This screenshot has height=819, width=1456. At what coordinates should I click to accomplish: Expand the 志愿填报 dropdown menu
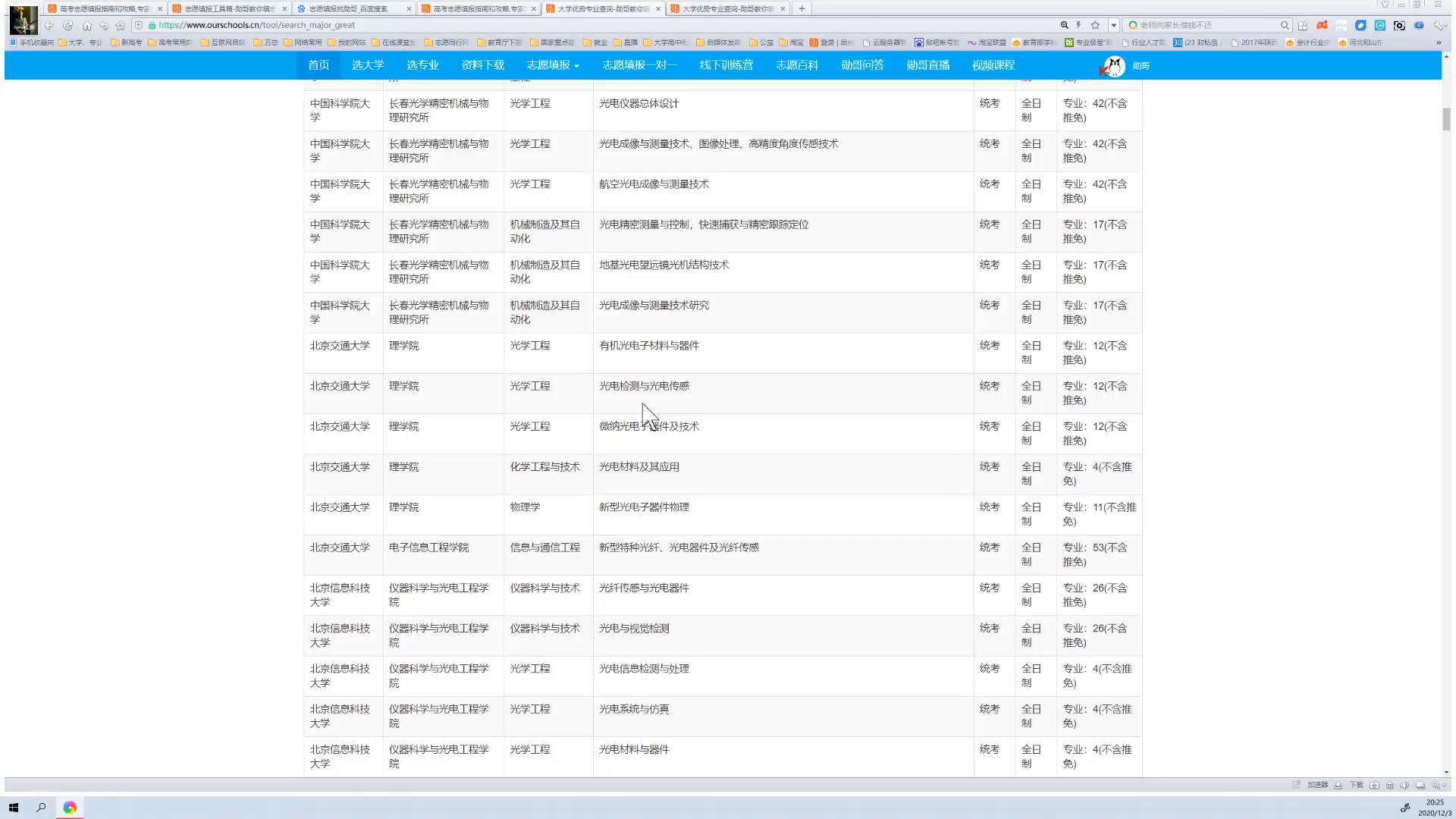point(553,65)
